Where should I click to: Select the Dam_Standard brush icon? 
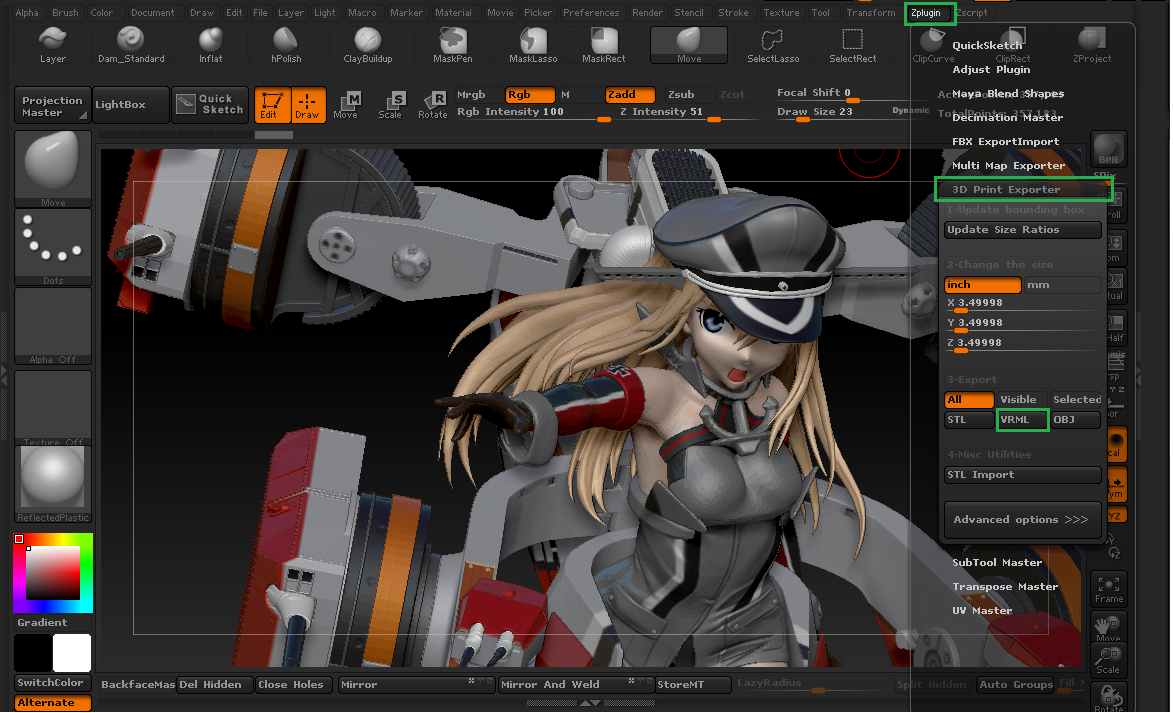coord(131,40)
